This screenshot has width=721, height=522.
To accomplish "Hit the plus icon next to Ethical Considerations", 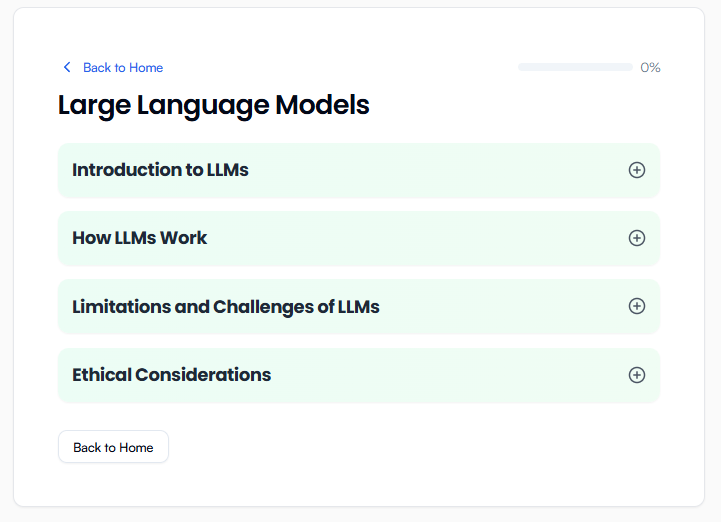I will (636, 375).
